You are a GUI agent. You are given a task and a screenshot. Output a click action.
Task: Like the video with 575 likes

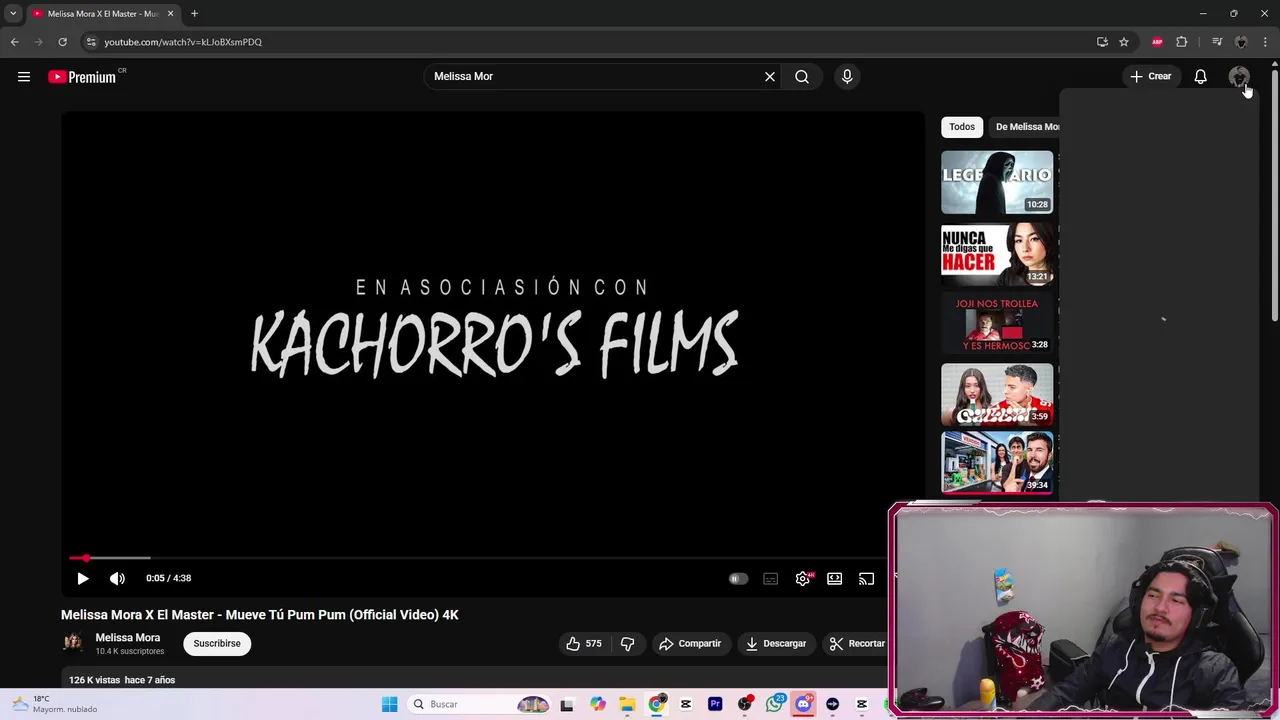coord(583,644)
